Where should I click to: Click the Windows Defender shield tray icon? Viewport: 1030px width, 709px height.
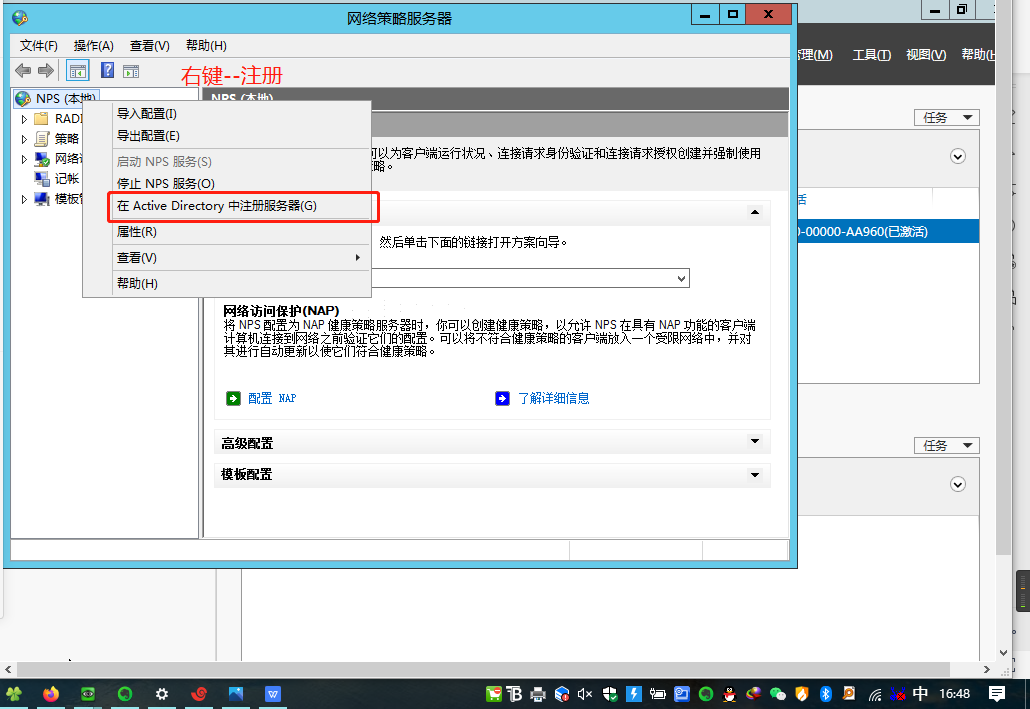[610, 694]
